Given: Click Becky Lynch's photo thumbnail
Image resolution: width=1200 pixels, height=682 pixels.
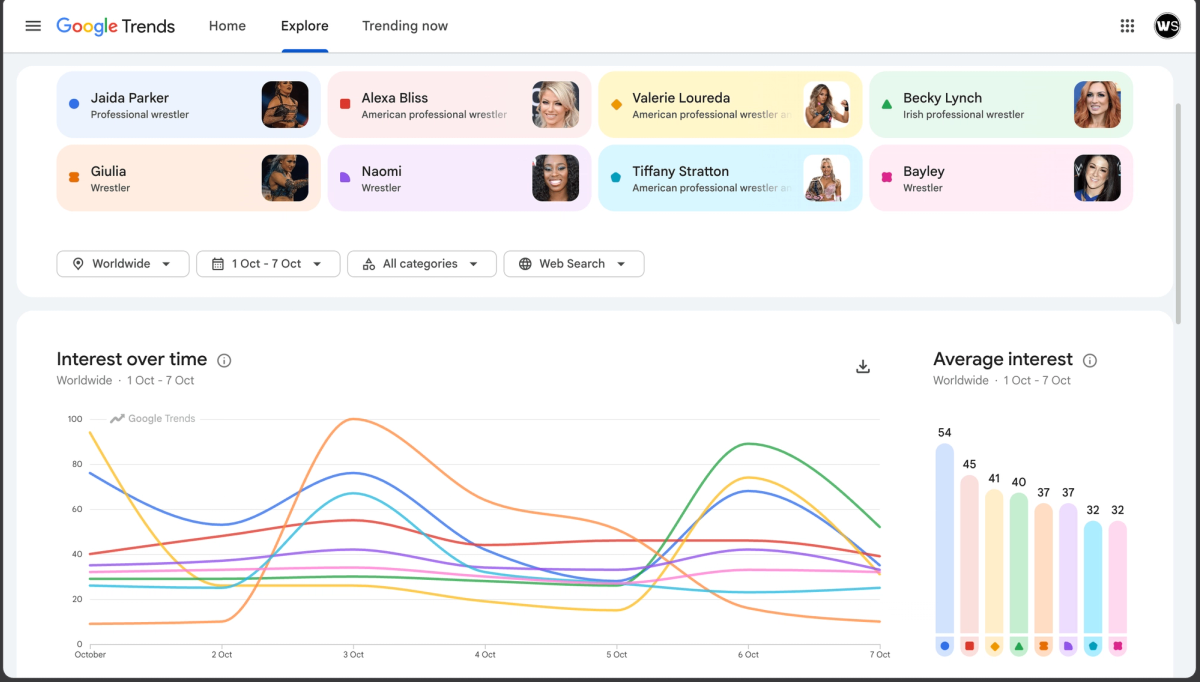Looking at the screenshot, I should coord(1098,105).
